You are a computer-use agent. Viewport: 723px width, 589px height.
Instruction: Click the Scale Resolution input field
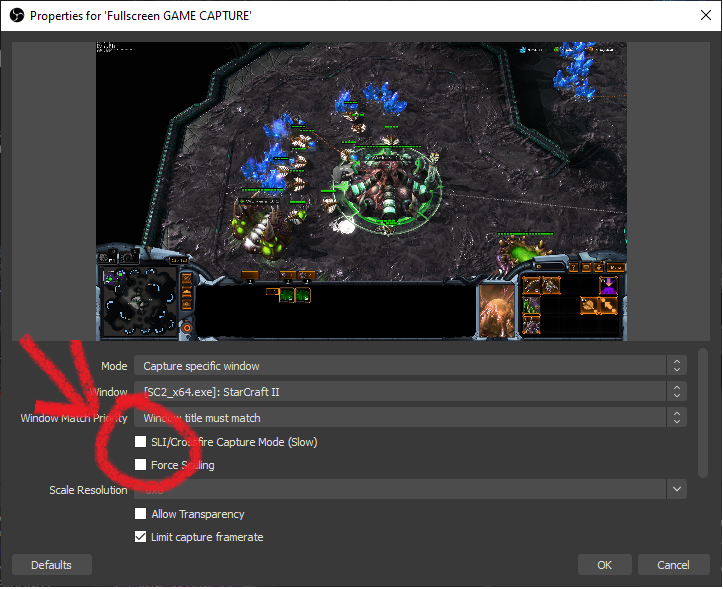click(x=400, y=489)
